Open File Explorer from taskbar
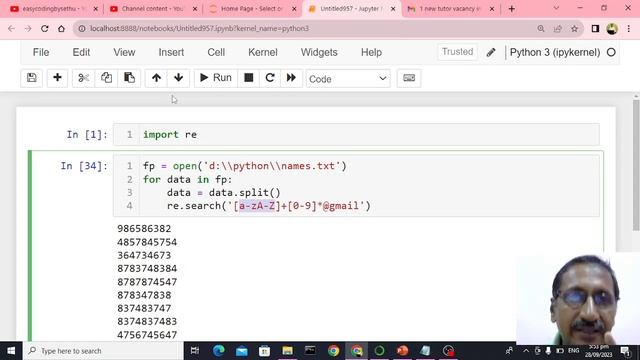Image resolution: width=640 pixels, height=360 pixels. tap(287, 351)
